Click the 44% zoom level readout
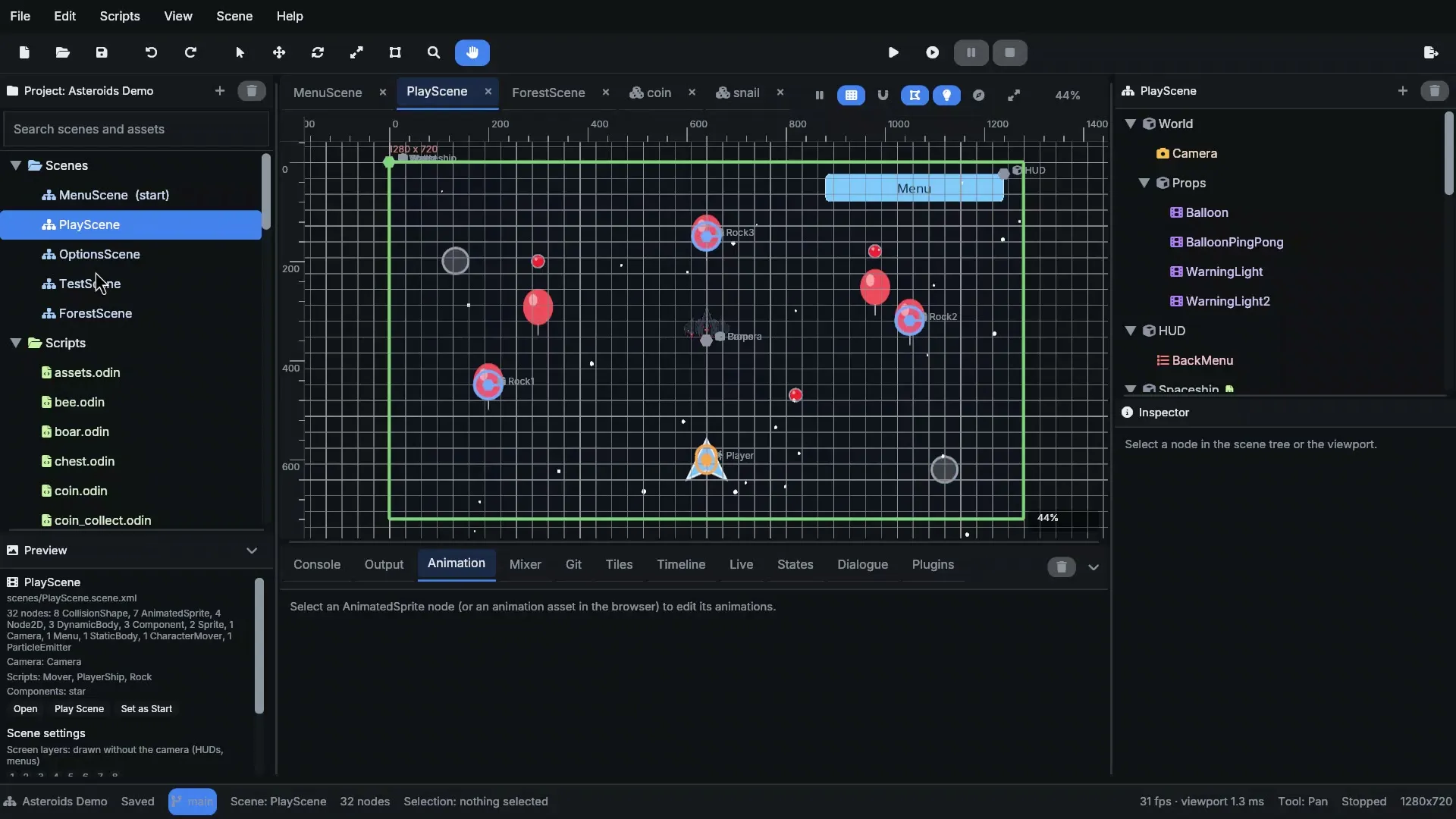 1068,95
